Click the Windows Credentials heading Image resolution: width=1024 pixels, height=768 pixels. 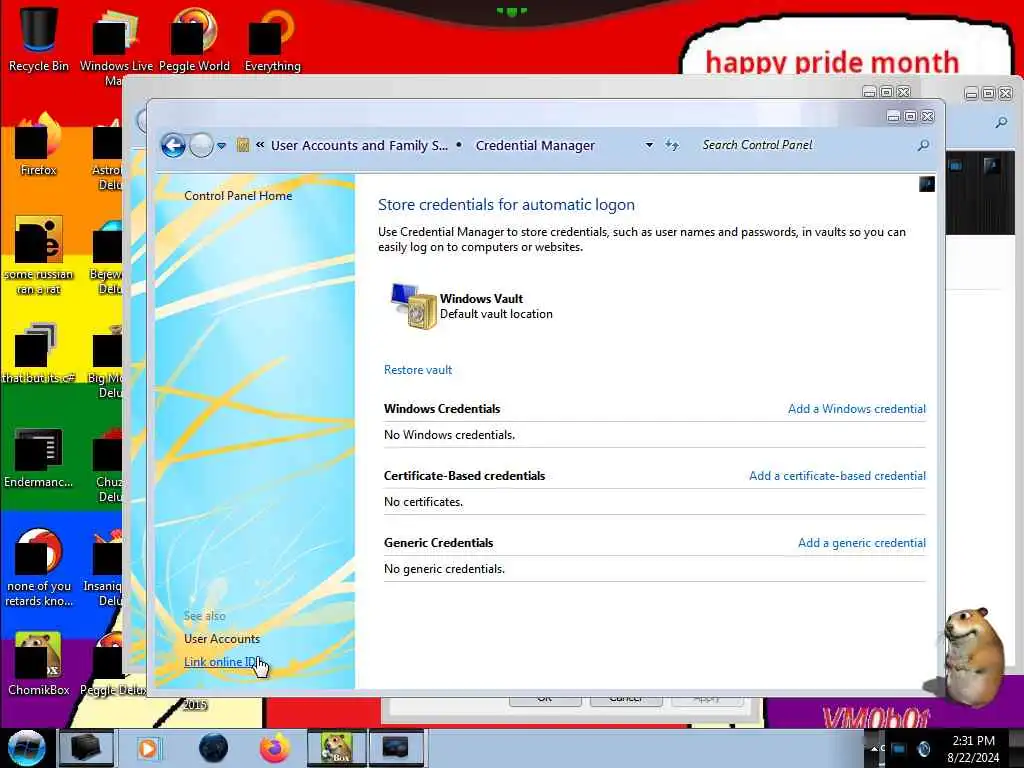442,409
